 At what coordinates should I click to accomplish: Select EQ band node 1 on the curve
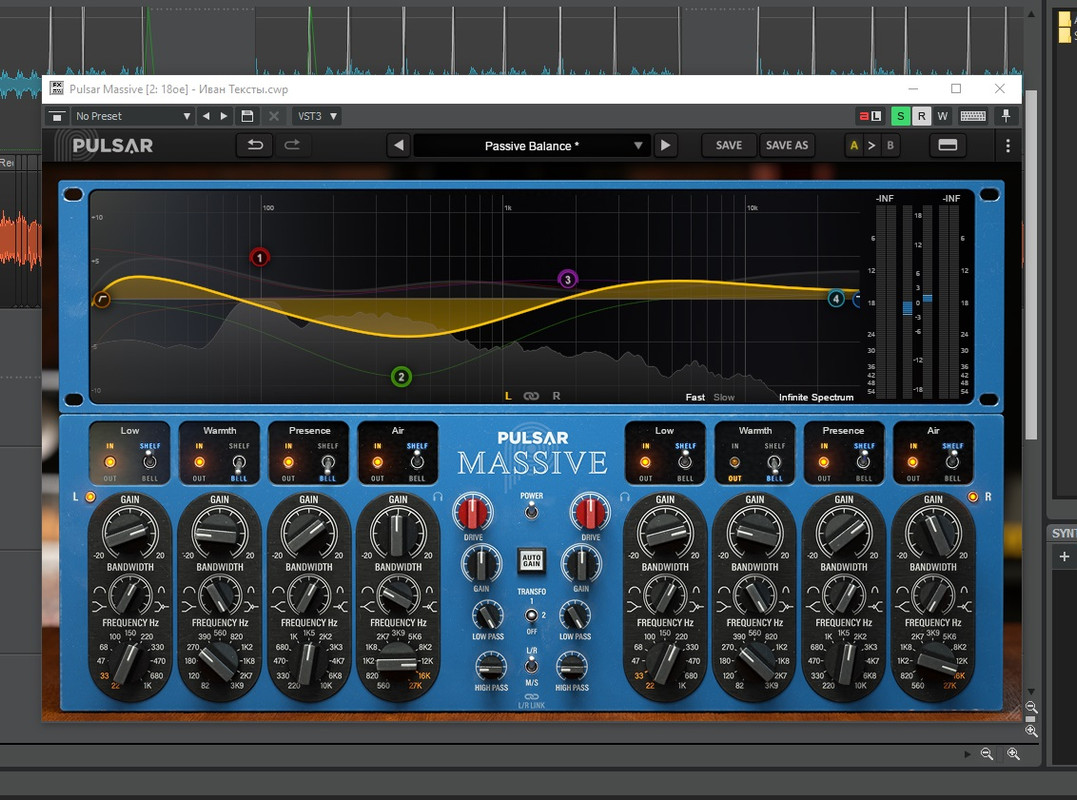[260, 258]
